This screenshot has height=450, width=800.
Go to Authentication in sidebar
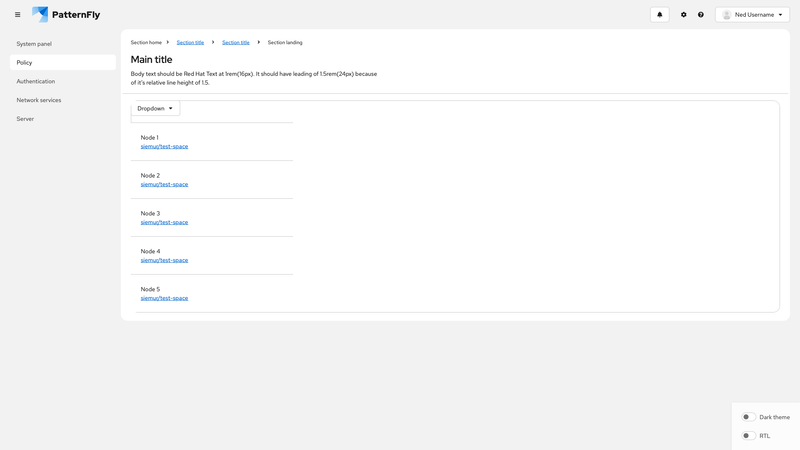[x=36, y=81]
